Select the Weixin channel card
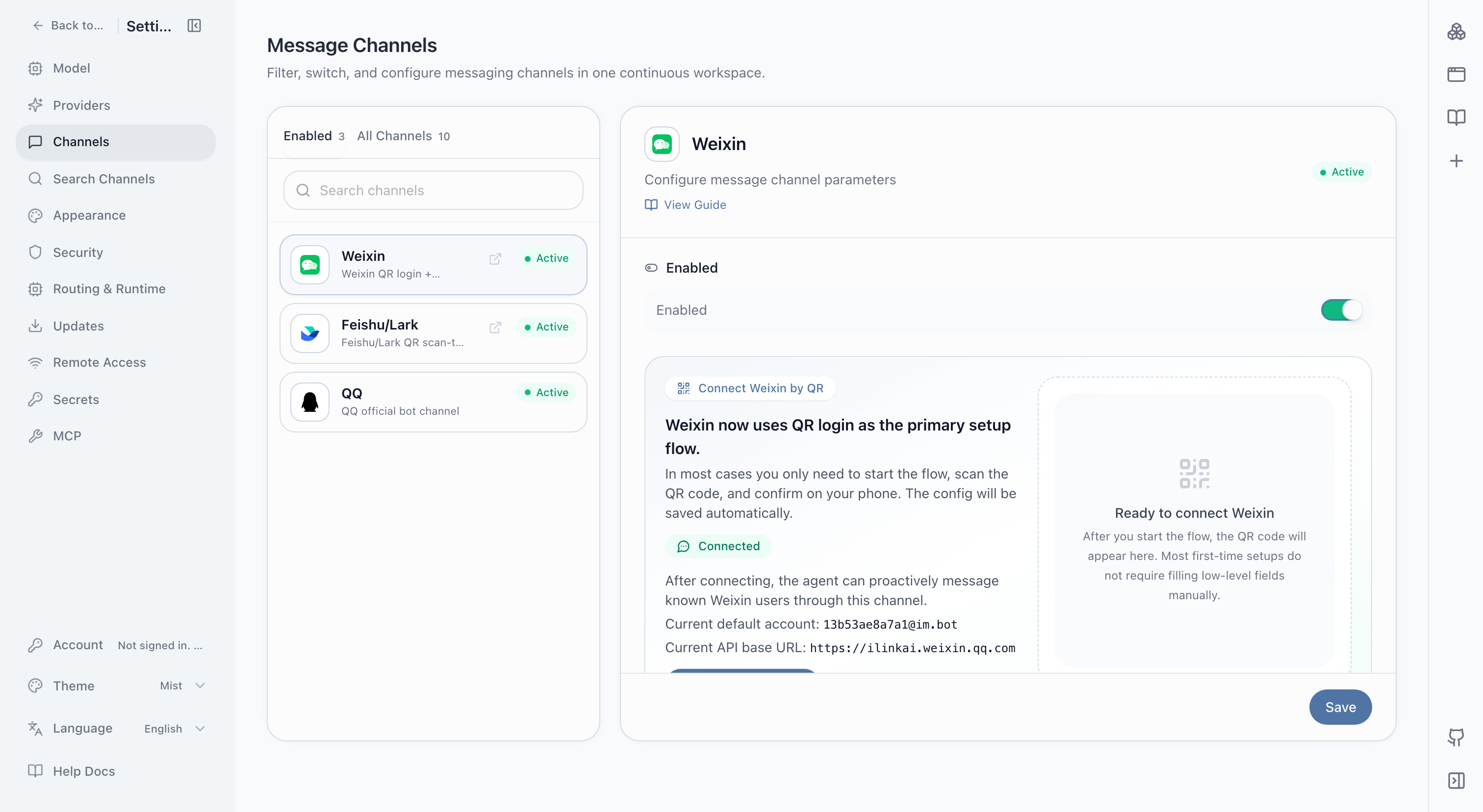Screen dimensions: 1483x812 point(433,265)
